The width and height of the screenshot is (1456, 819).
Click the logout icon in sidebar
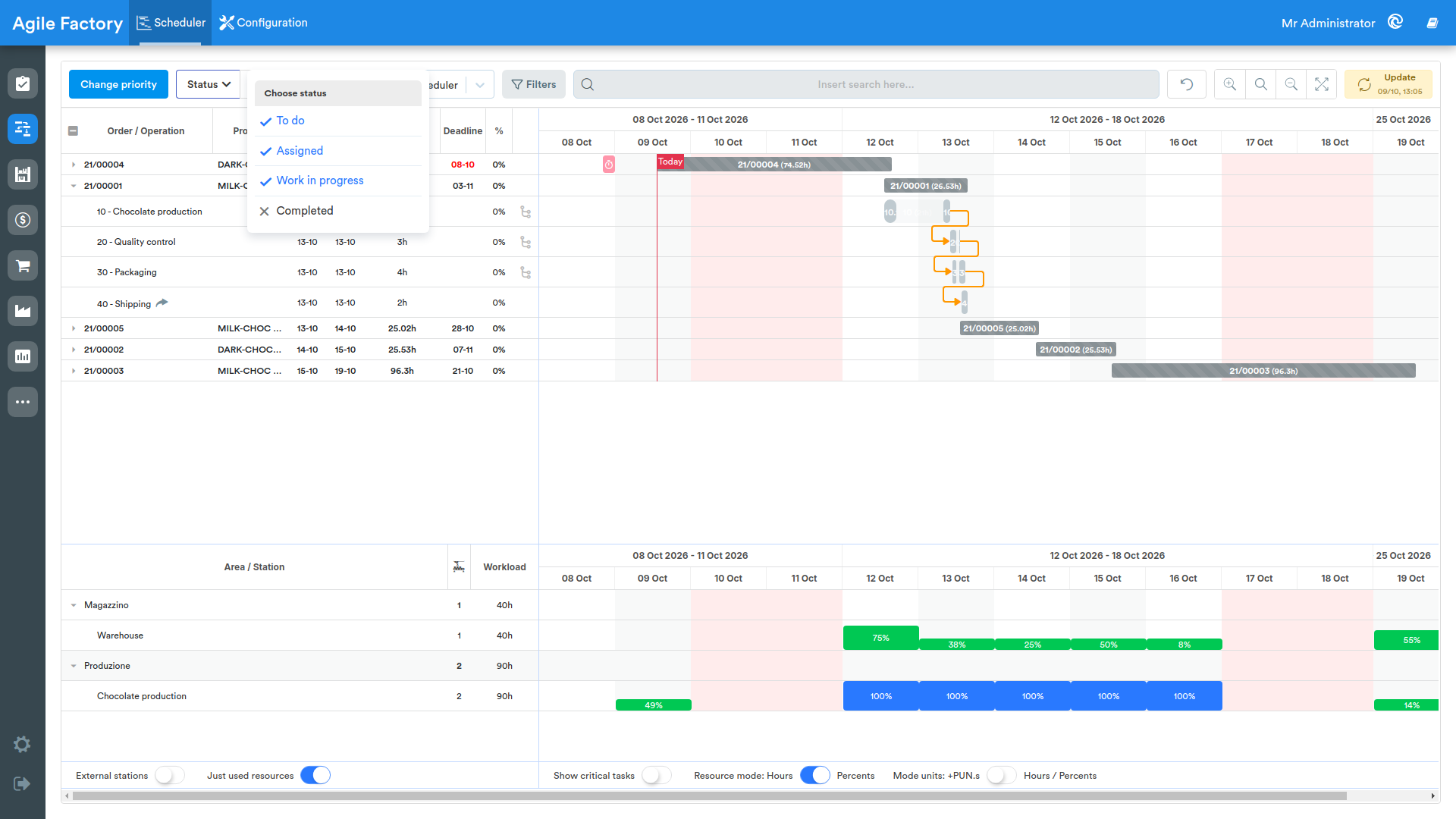tap(22, 783)
